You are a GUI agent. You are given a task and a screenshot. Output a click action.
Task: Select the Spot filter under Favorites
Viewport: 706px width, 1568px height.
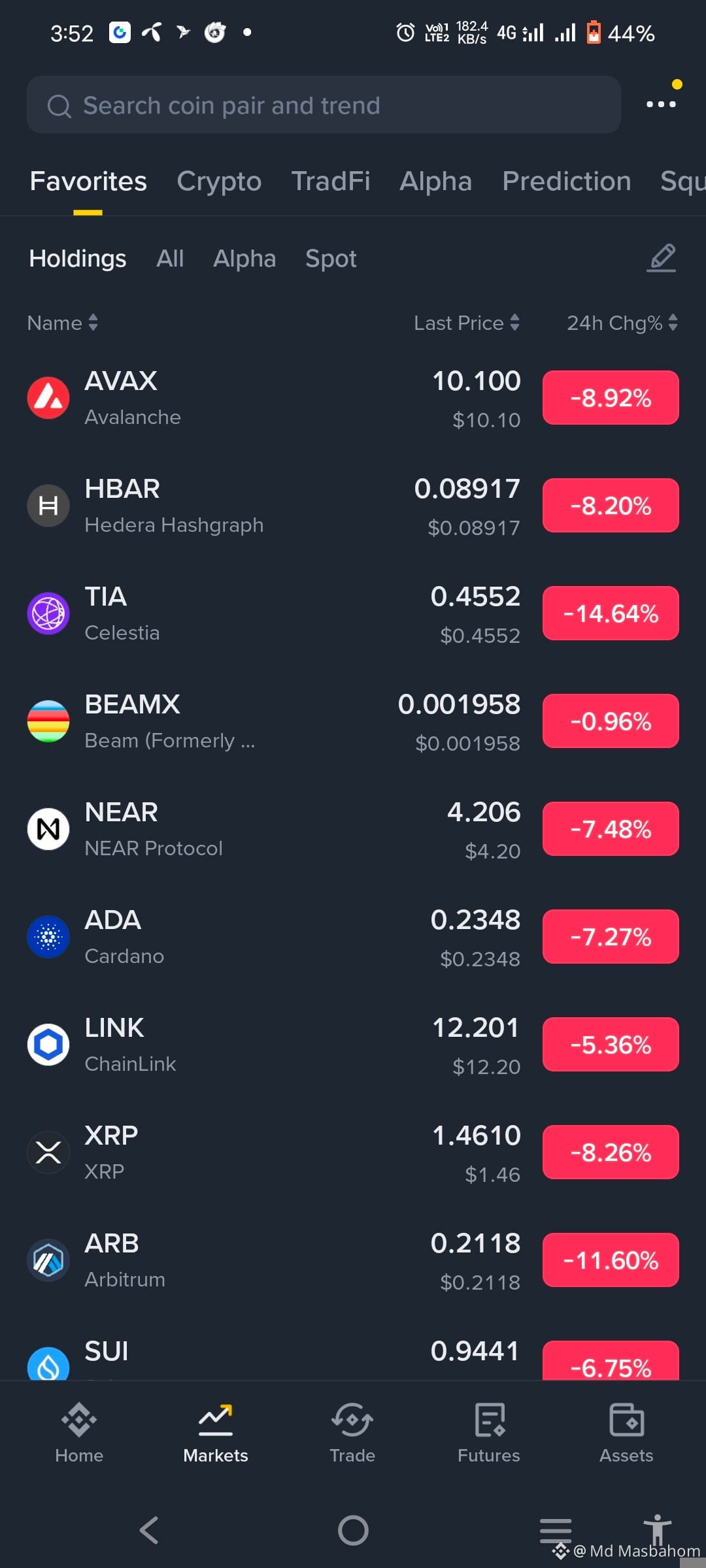[331, 259]
